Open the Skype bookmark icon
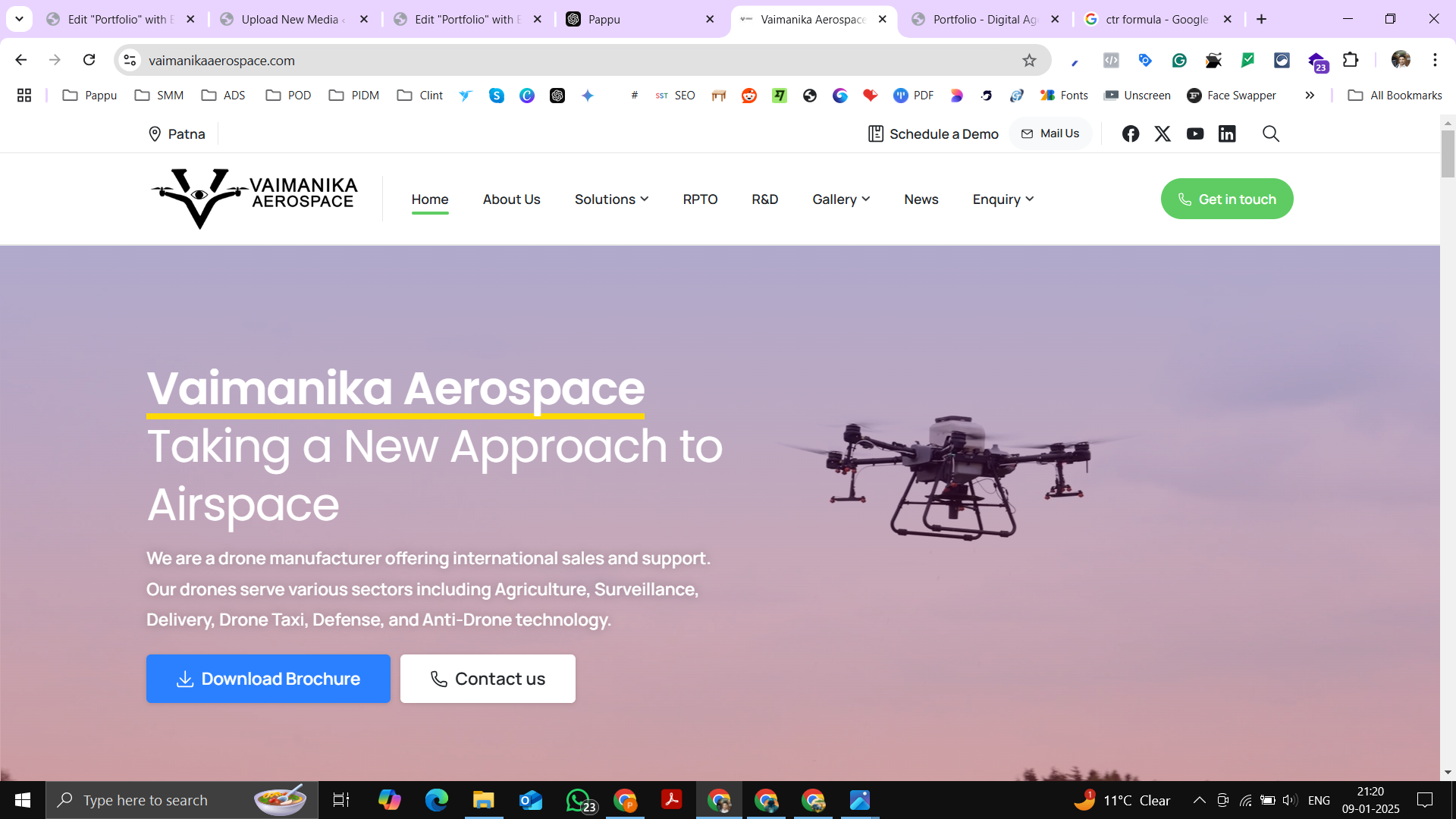The width and height of the screenshot is (1456, 819). point(497,96)
